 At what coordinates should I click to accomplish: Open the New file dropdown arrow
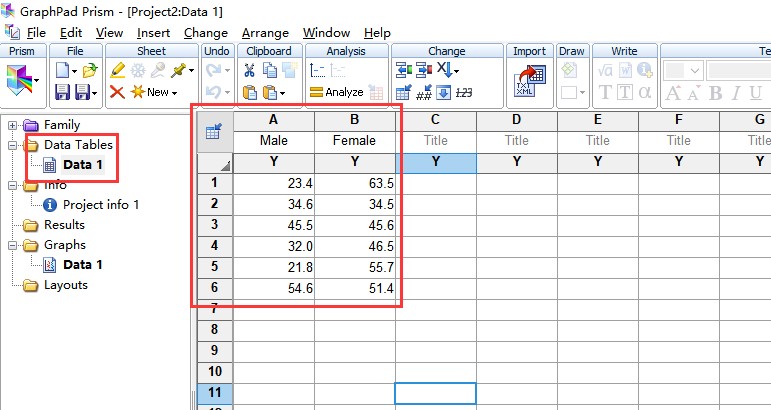point(74,72)
